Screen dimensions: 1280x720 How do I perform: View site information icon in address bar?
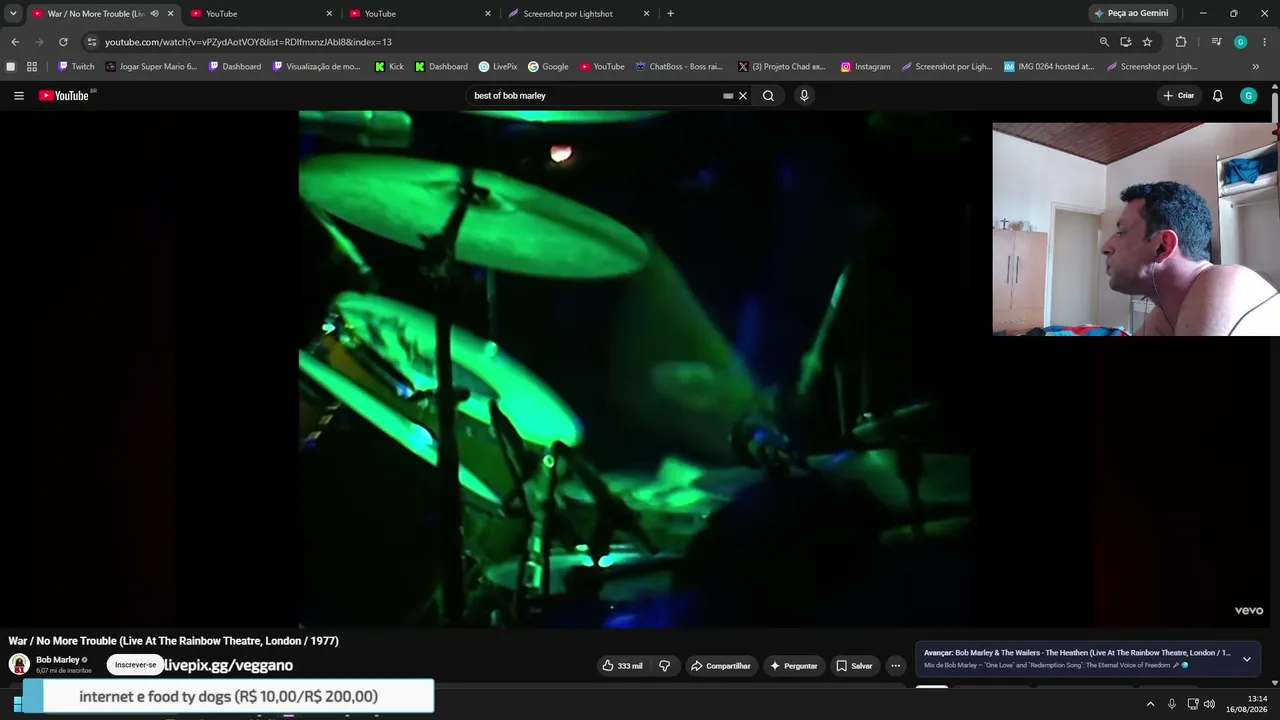pos(92,42)
